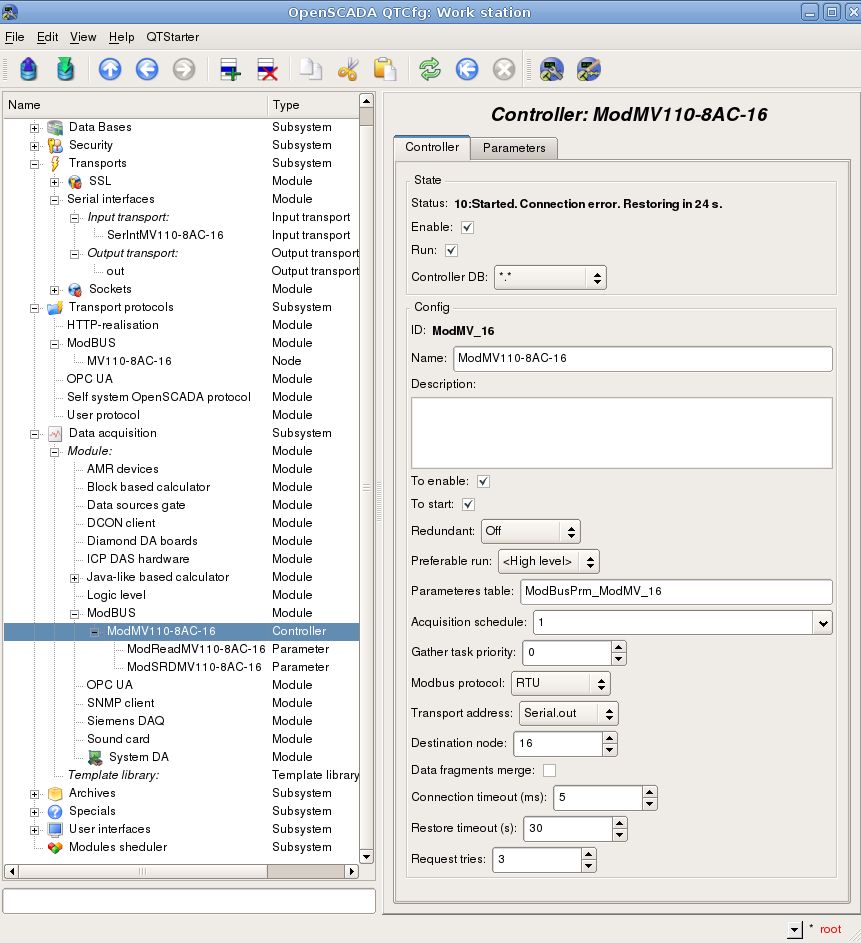Open the QTStarter menu
The image size is (861, 944).
171,37
